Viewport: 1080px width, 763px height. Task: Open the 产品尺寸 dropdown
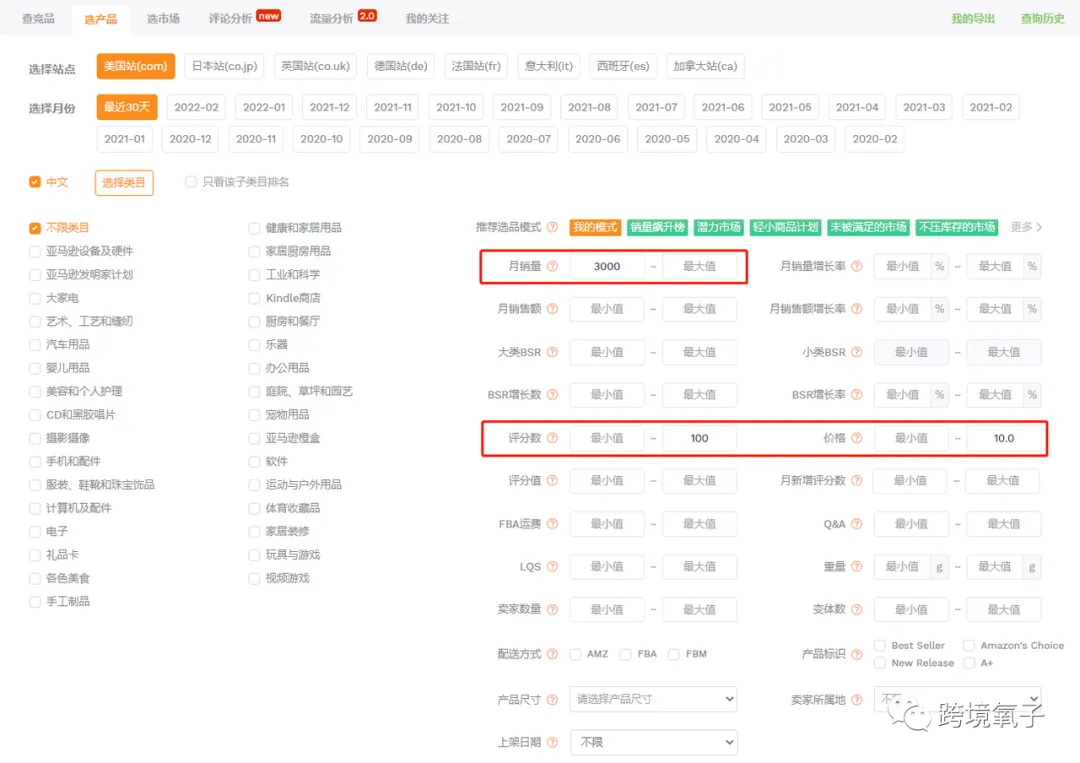[x=653, y=699]
